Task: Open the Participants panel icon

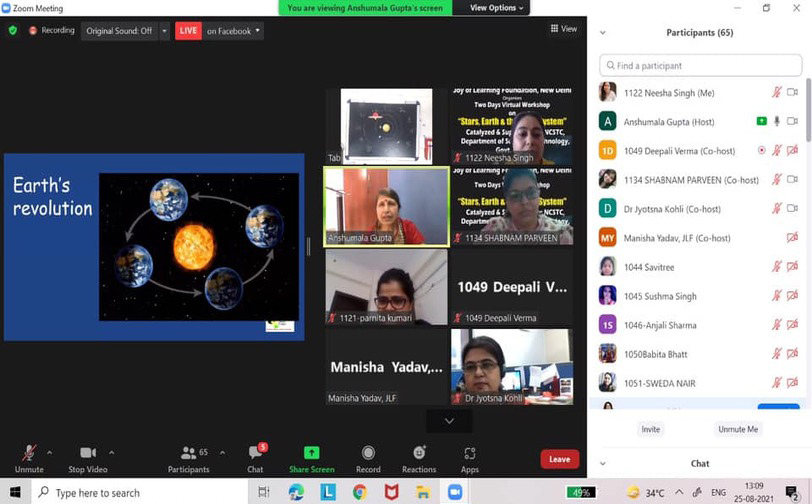Action: click(x=187, y=453)
